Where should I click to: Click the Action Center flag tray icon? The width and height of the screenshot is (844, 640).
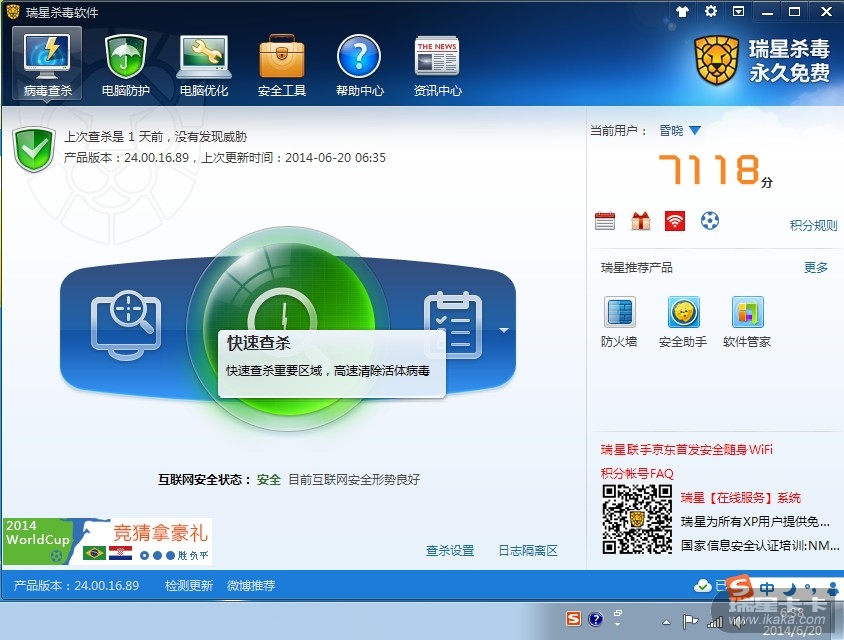pyautogui.click(x=690, y=622)
